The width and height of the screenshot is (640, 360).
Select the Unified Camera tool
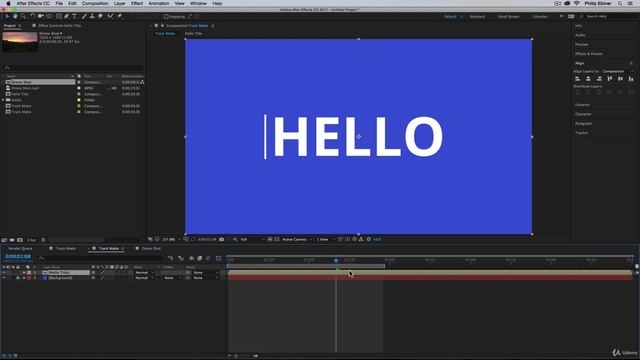(x=40, y=16)
